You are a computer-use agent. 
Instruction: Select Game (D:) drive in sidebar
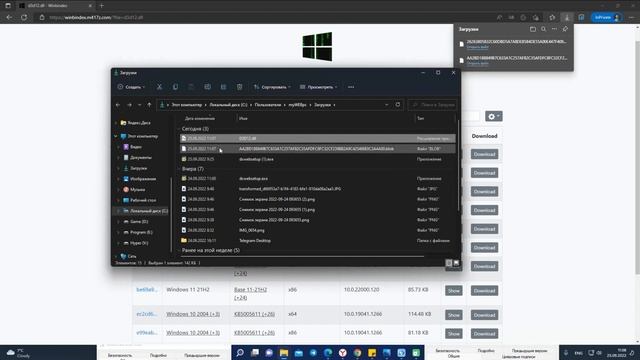coord(139,222)
